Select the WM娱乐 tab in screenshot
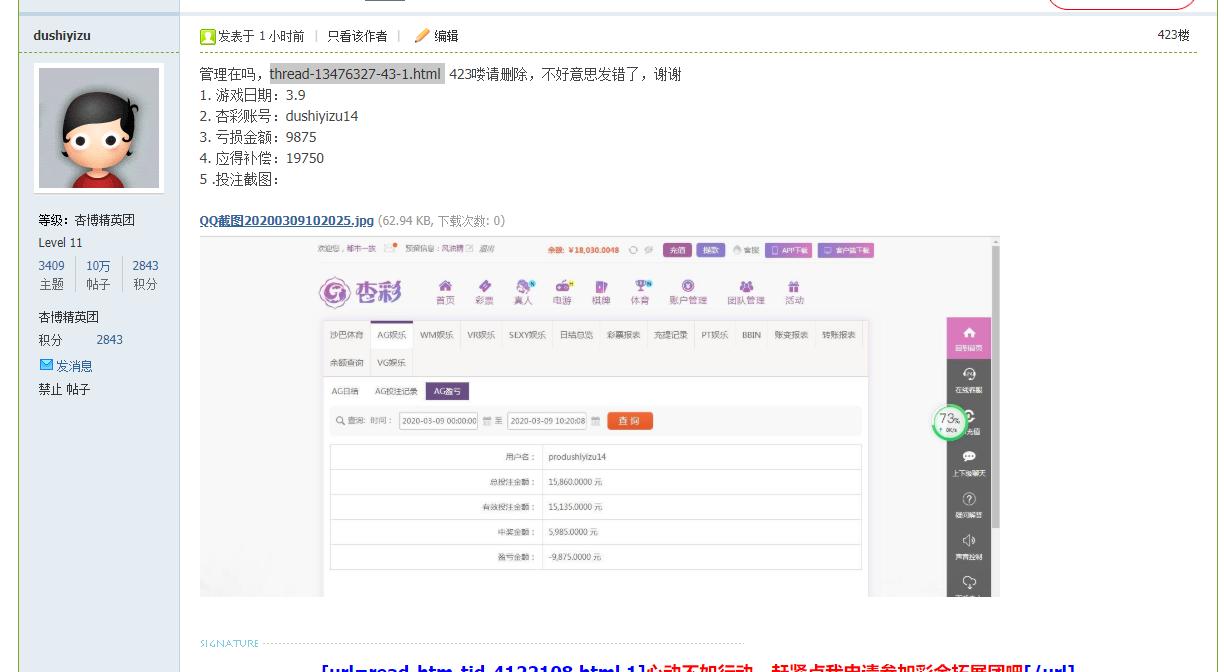1224x672 pixels. coord(436,335)
